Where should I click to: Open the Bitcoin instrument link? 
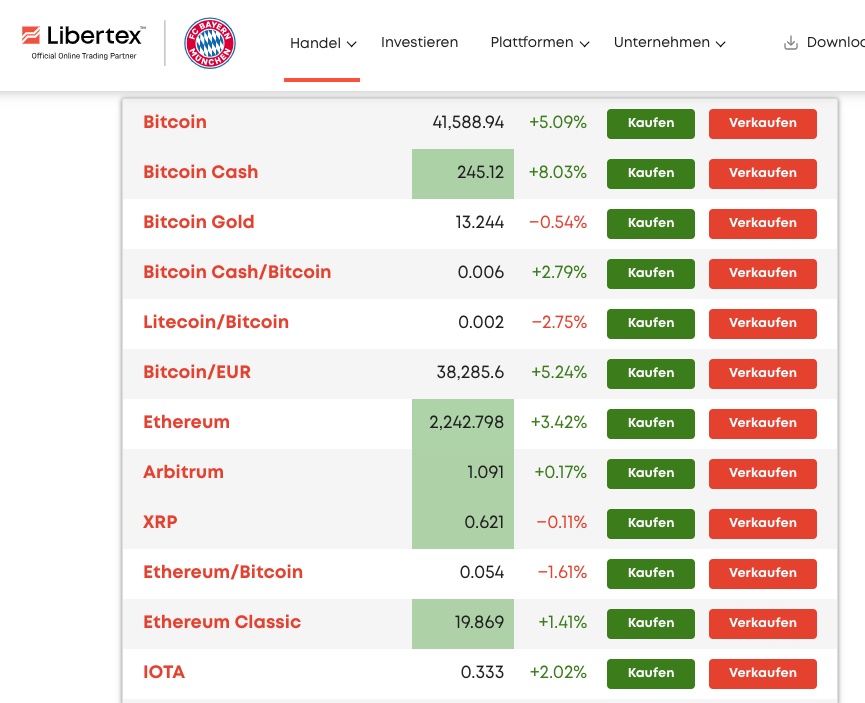pos(174,122)
